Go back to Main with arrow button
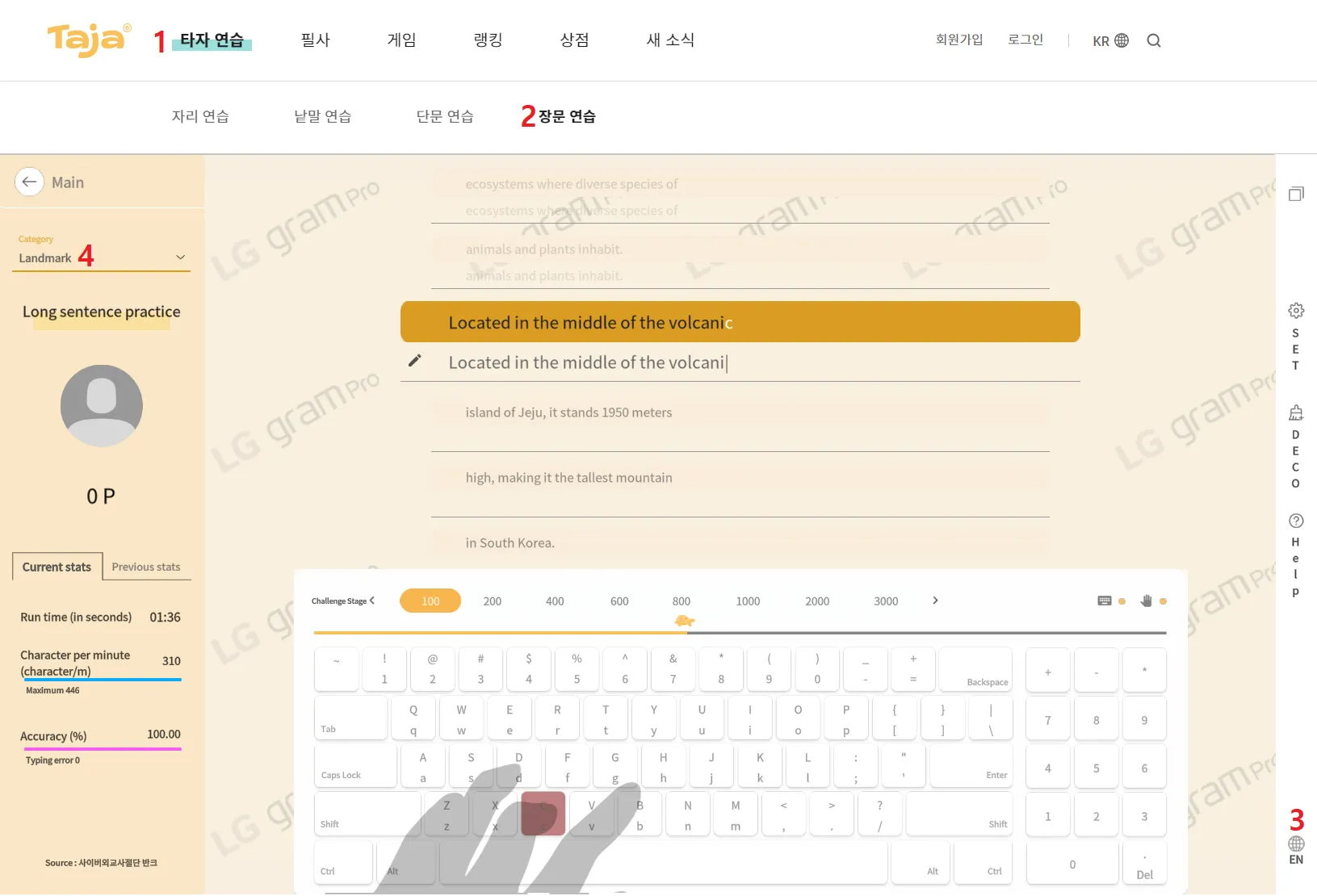The width and height of the screenshot is (1317, 896). pos(29,182)
